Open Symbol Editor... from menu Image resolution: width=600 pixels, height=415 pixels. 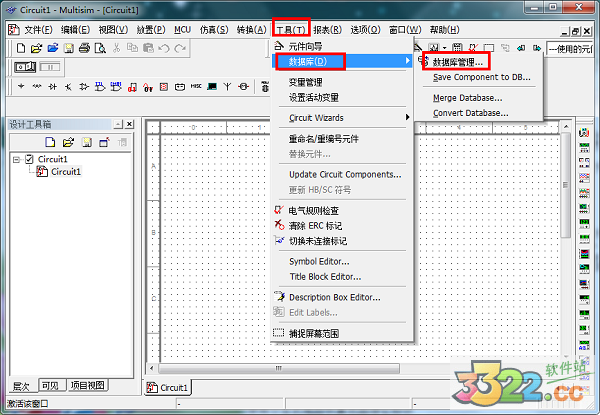(343, 262)
